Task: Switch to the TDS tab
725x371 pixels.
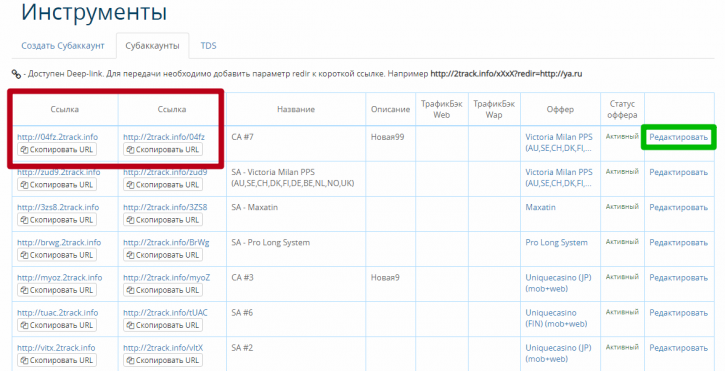Action: click(208, 46)
